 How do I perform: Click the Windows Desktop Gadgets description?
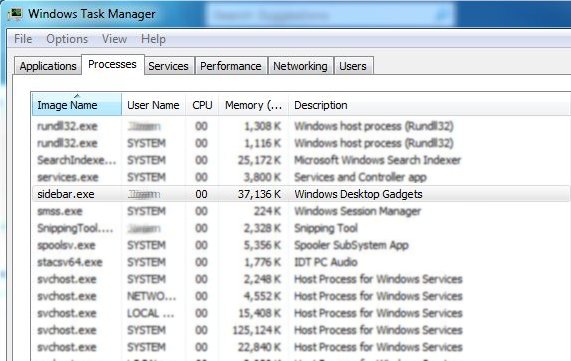[358, 194]
